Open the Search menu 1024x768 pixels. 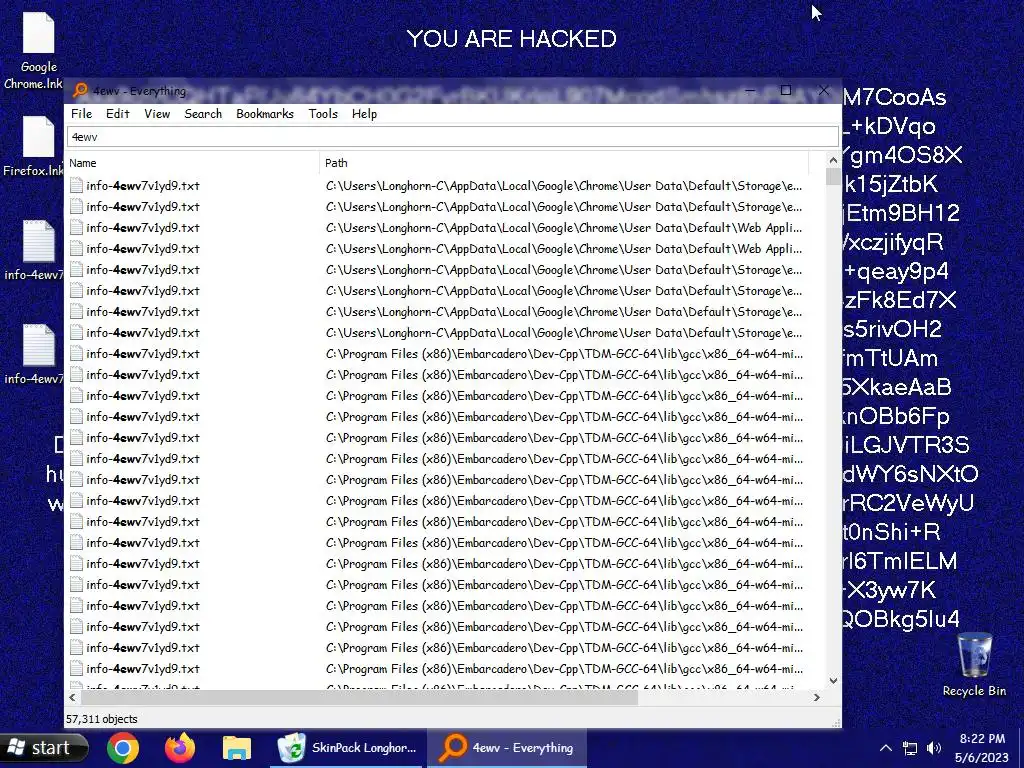pyautogui.click(x=203, y=114)
